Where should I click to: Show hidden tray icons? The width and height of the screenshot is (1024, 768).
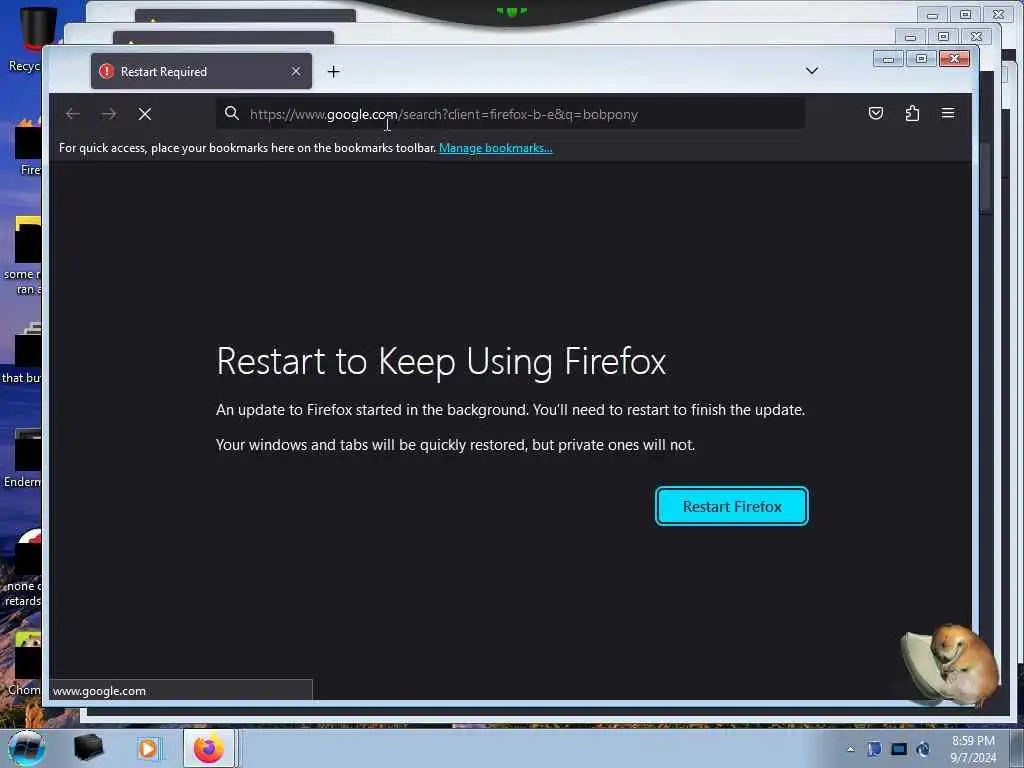coord(850,749)
